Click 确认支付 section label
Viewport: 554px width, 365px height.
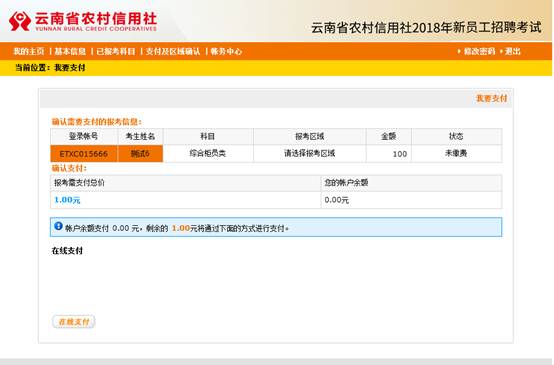tap(69, 168)
